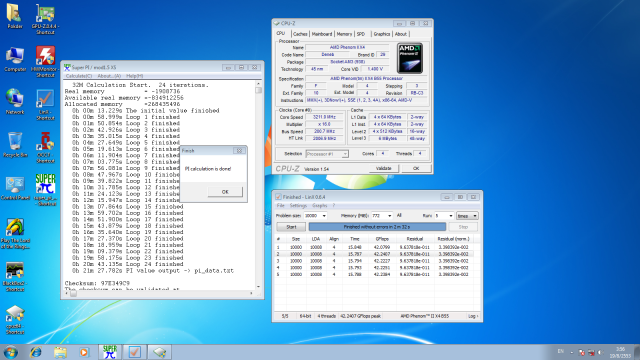Open the ? help menu in LinX

(x=333, y=206)
